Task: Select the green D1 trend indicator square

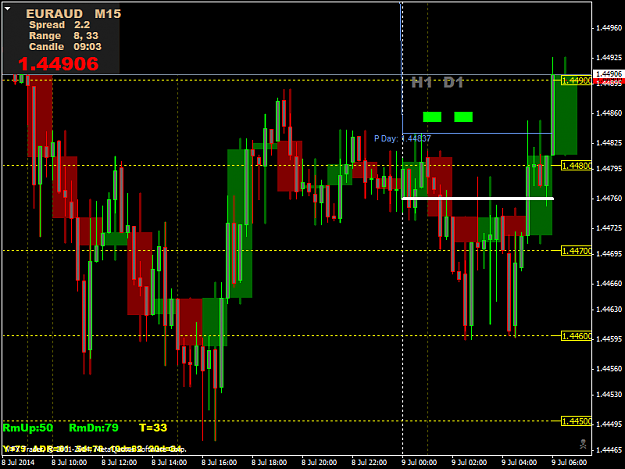Action: (464, 117)
